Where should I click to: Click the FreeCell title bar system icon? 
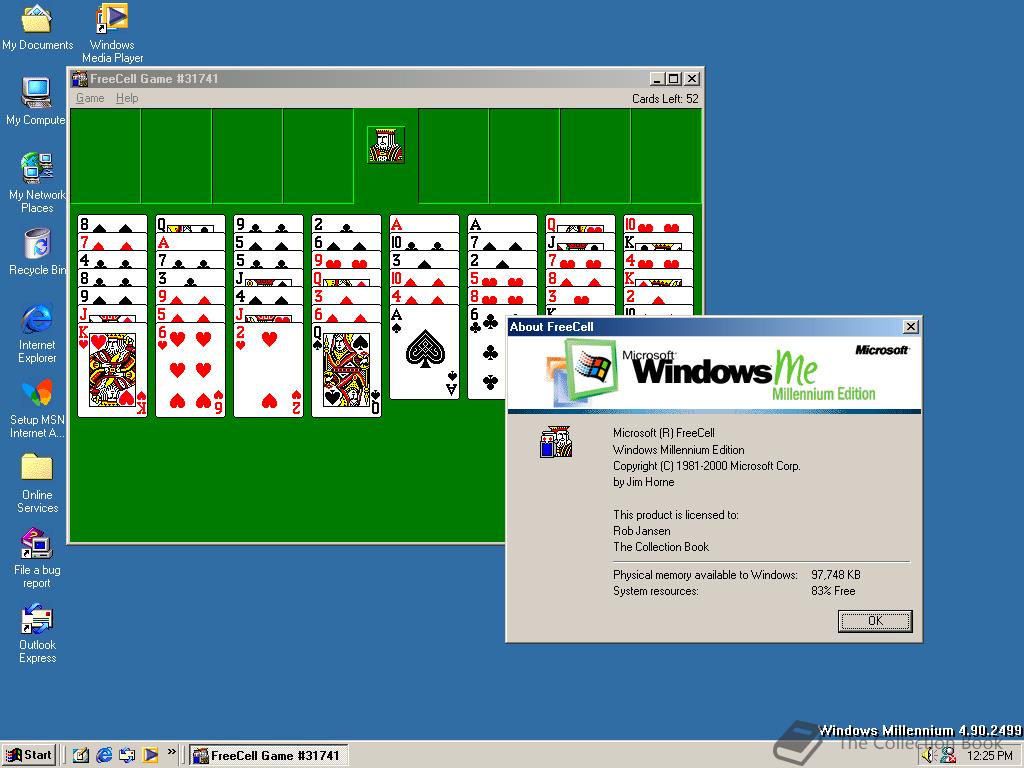80,79
